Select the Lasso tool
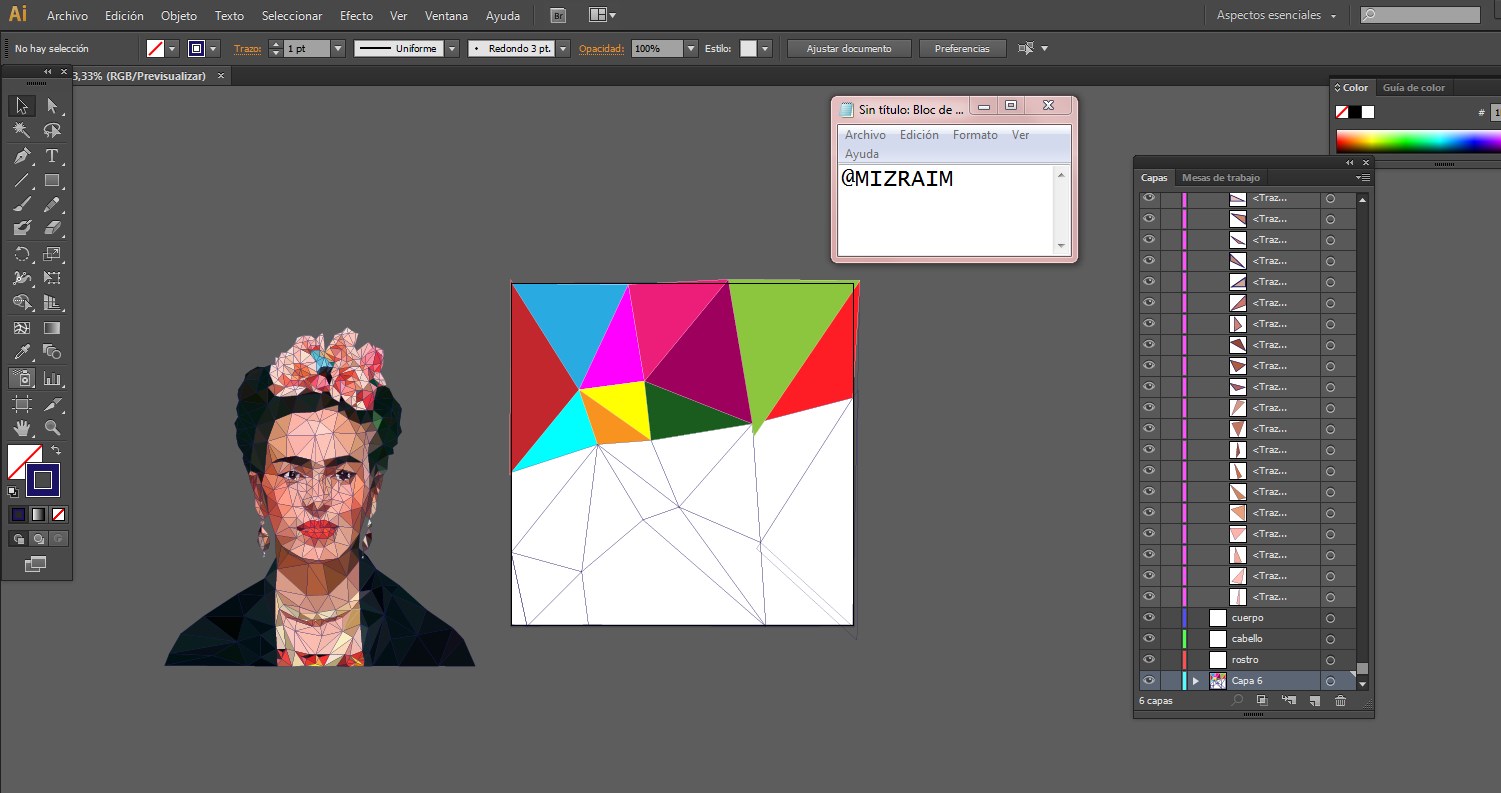This screenshot has width=1501, height=793. click(x=52, y=130)
